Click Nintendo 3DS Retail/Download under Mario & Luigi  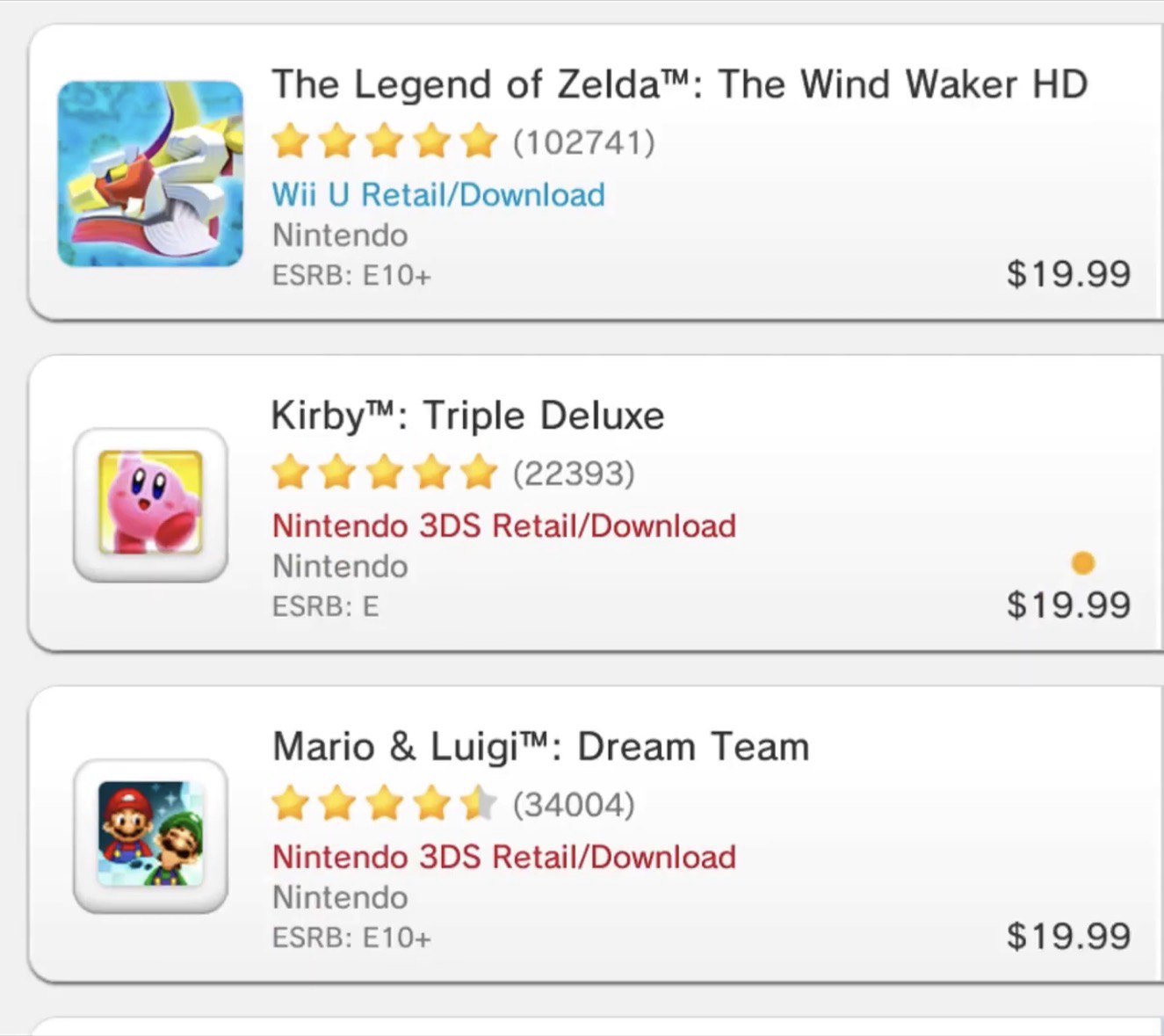coord(504,857)
